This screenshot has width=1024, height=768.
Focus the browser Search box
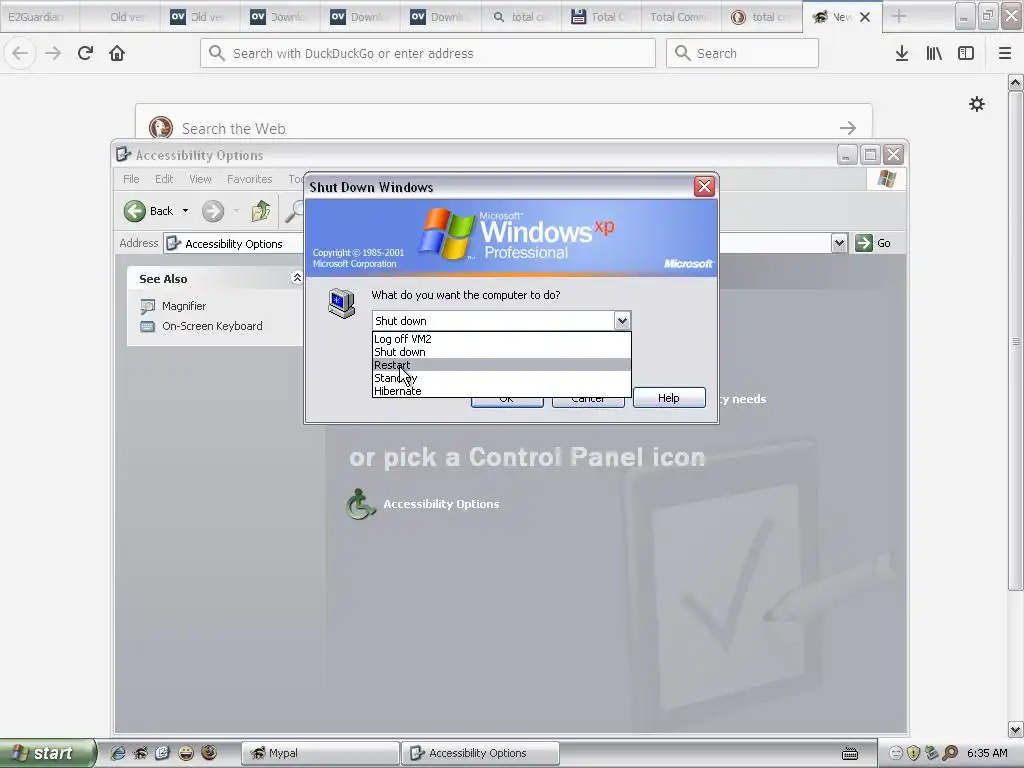coord(742,53)
